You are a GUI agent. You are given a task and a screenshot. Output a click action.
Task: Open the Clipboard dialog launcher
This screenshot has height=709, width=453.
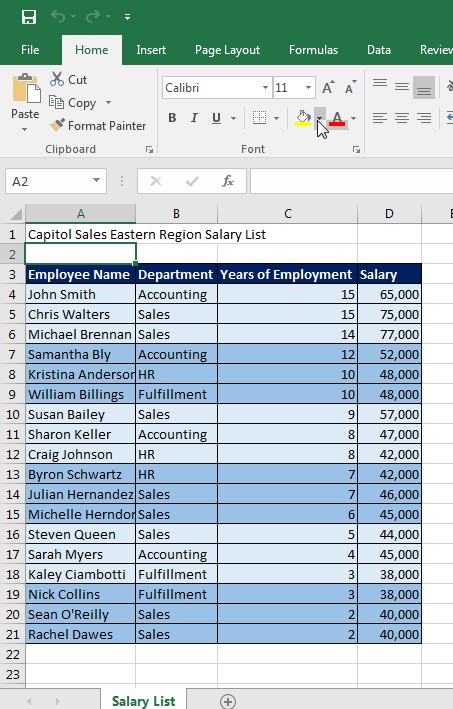tap(149, 150)
